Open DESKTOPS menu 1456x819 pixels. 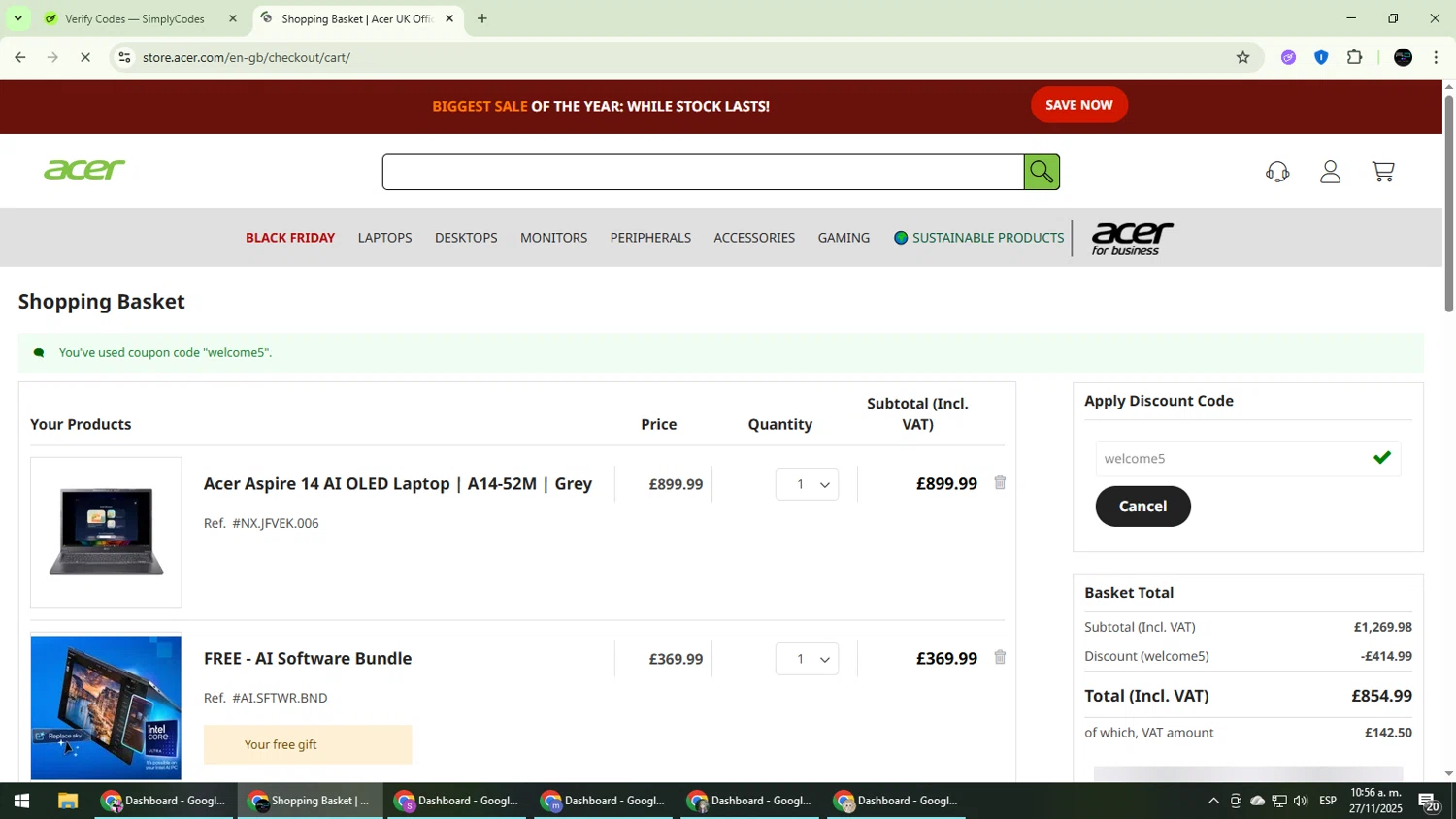pyautogui.click(x=466, y=238)
